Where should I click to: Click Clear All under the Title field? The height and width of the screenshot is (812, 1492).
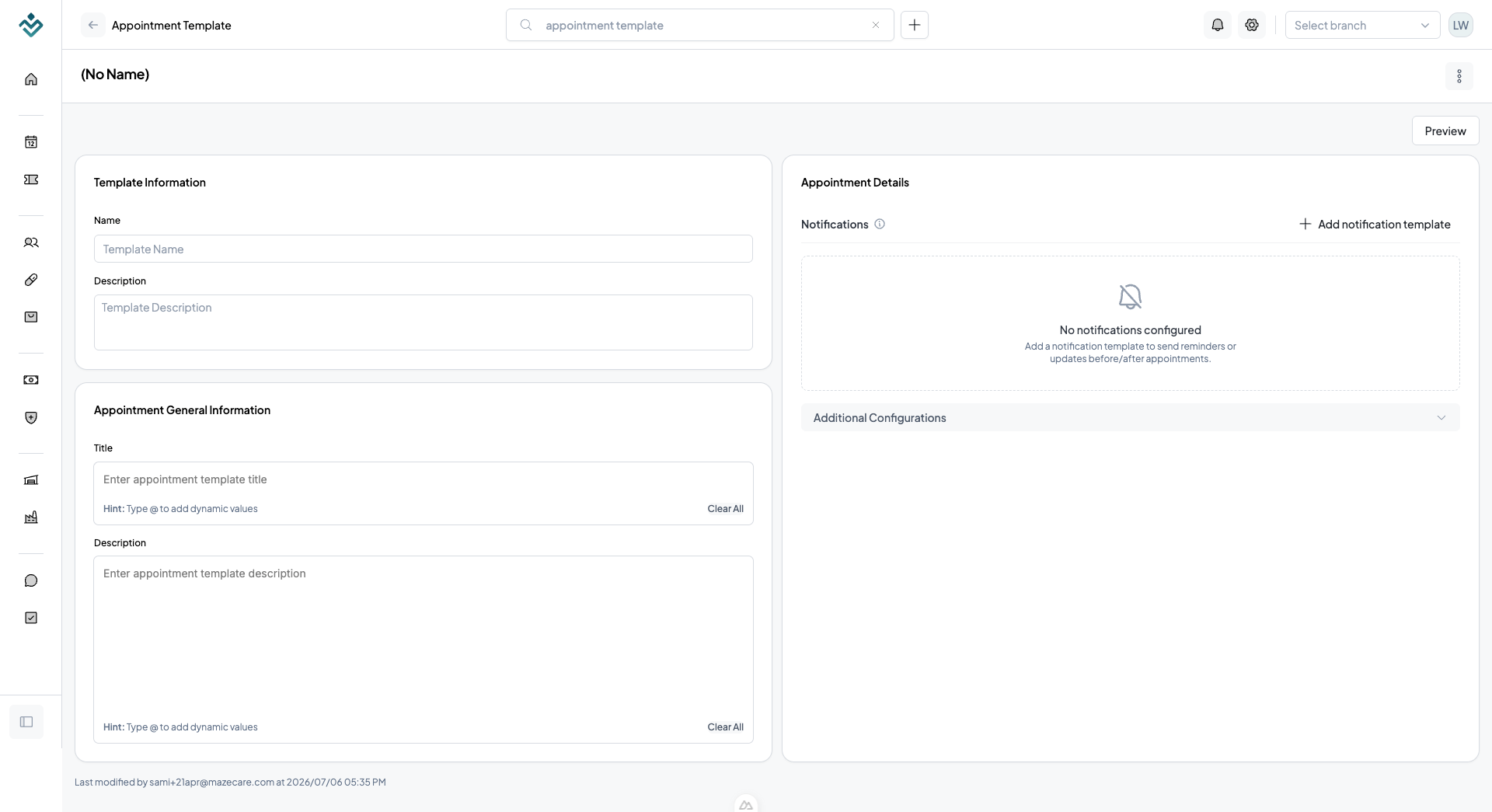coord(725,509)
